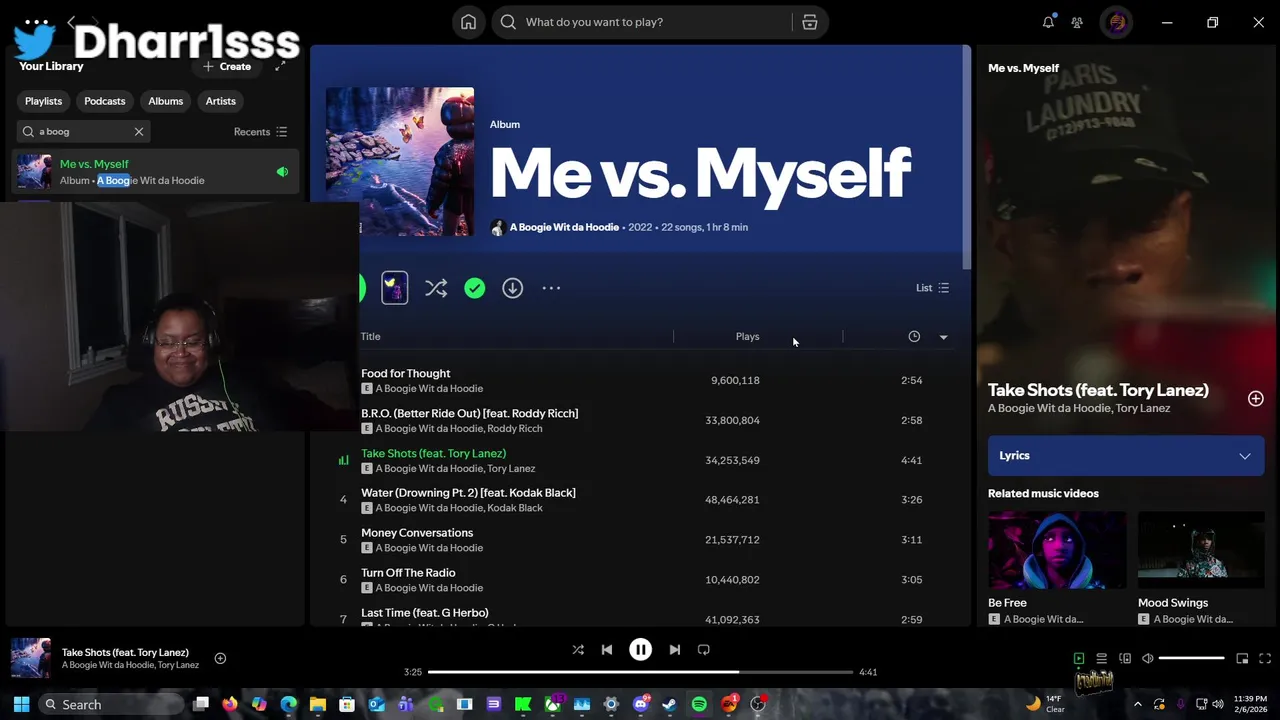The width and height of the screenshot is (1280, 720).
Task: Expand Your Library to full view
Action: 280,66
